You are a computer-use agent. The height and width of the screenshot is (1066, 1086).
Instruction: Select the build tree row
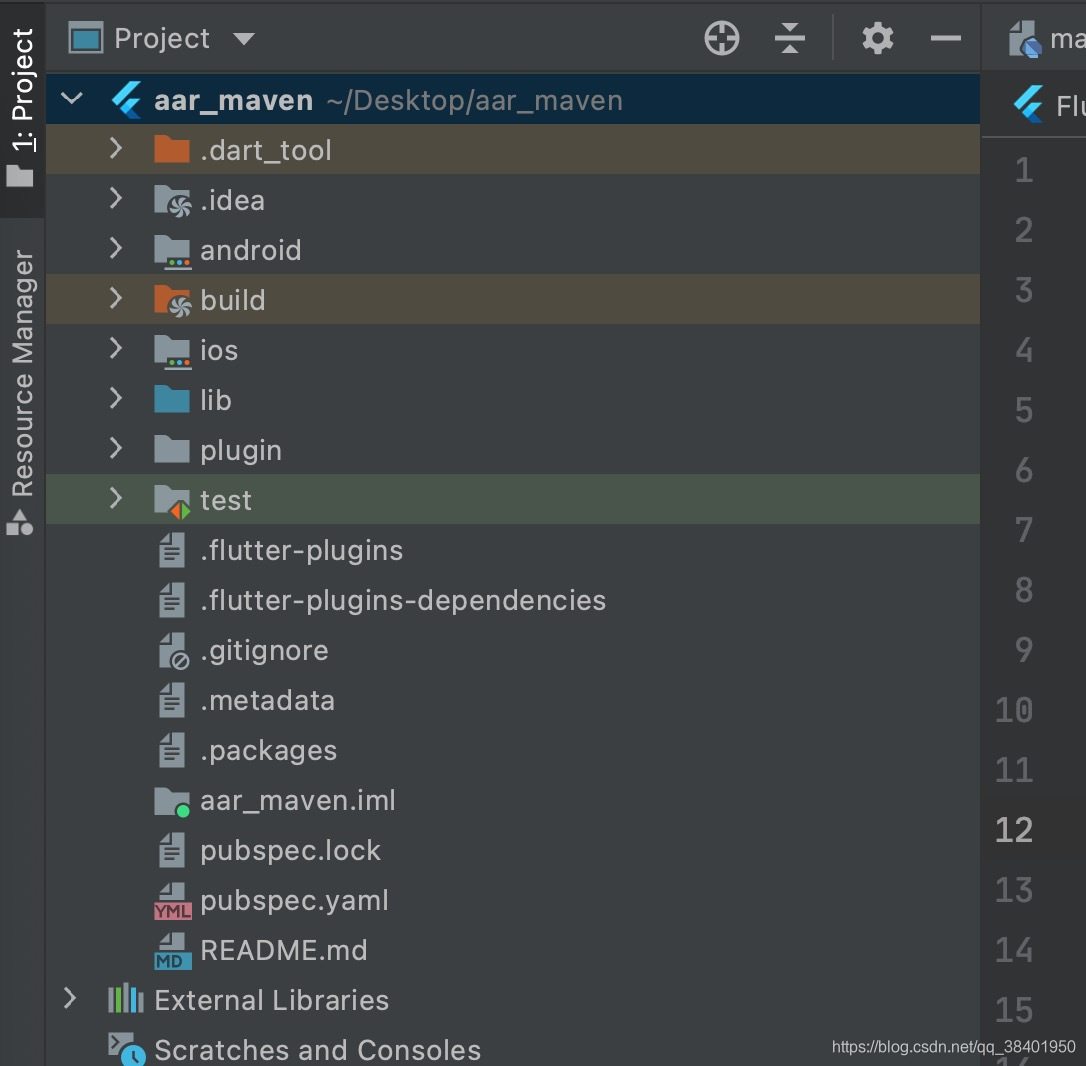click(513, 299)
